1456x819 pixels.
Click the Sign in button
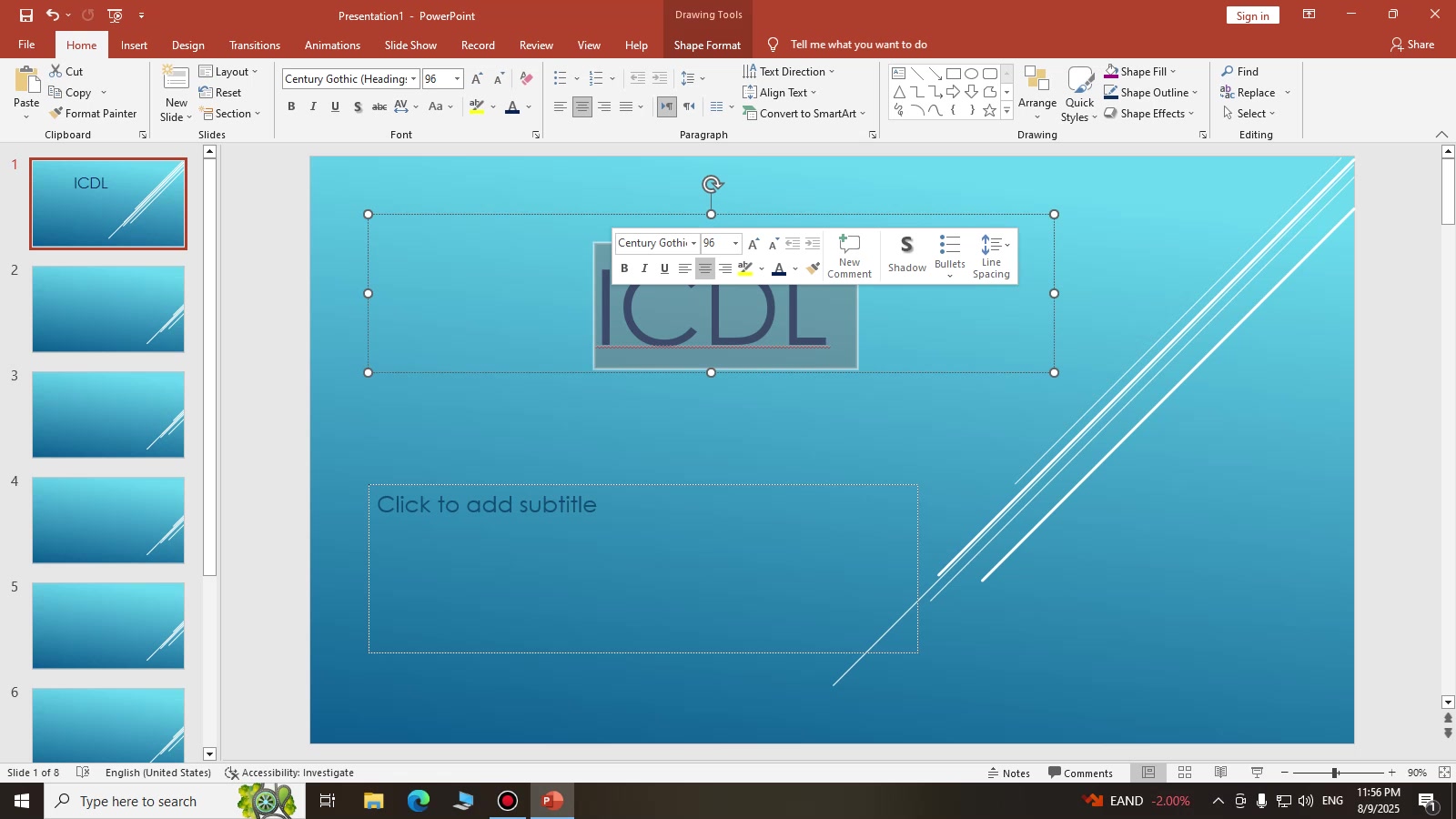click(x=1252, y=16)
